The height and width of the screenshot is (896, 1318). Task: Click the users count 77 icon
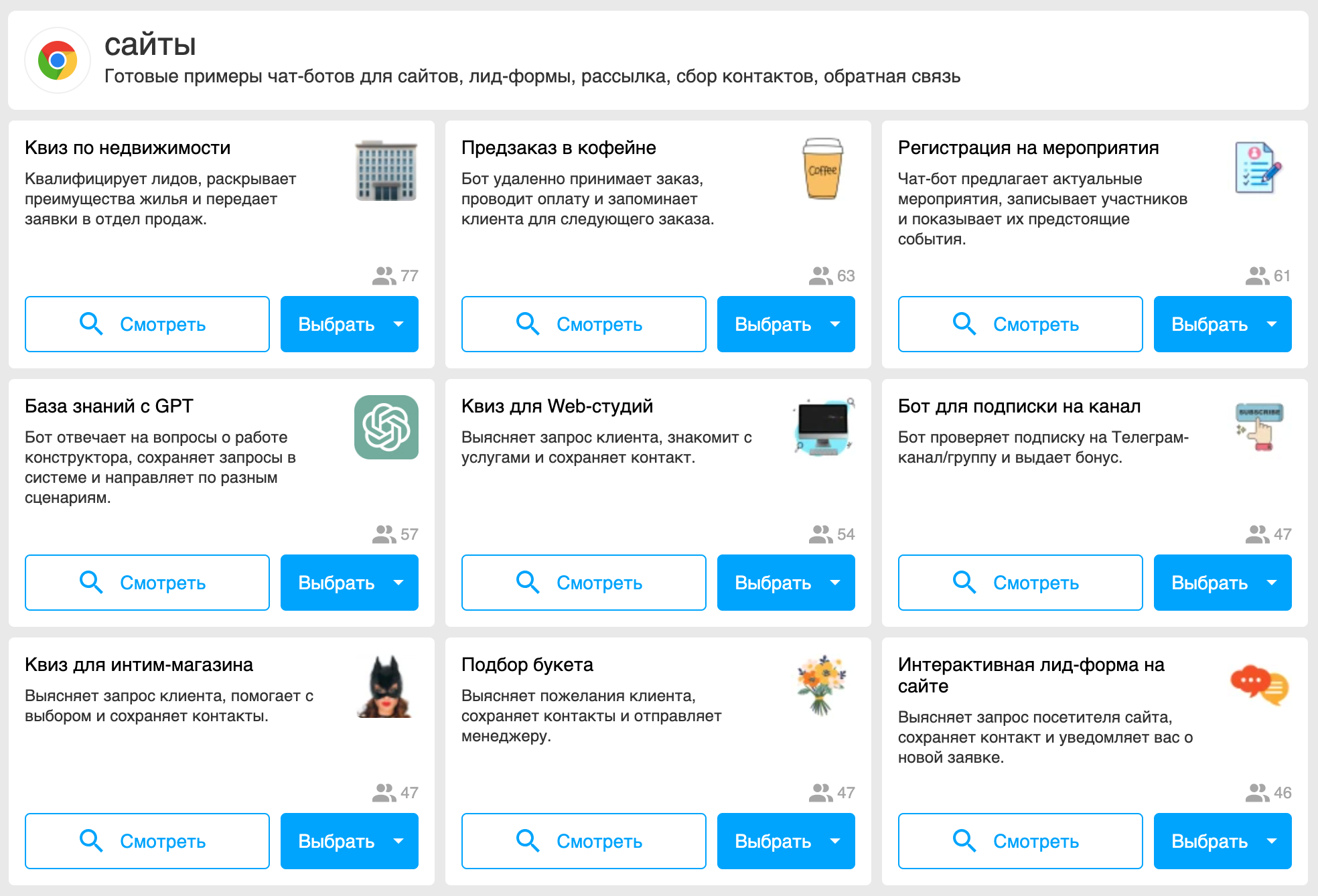pos(384,276)
